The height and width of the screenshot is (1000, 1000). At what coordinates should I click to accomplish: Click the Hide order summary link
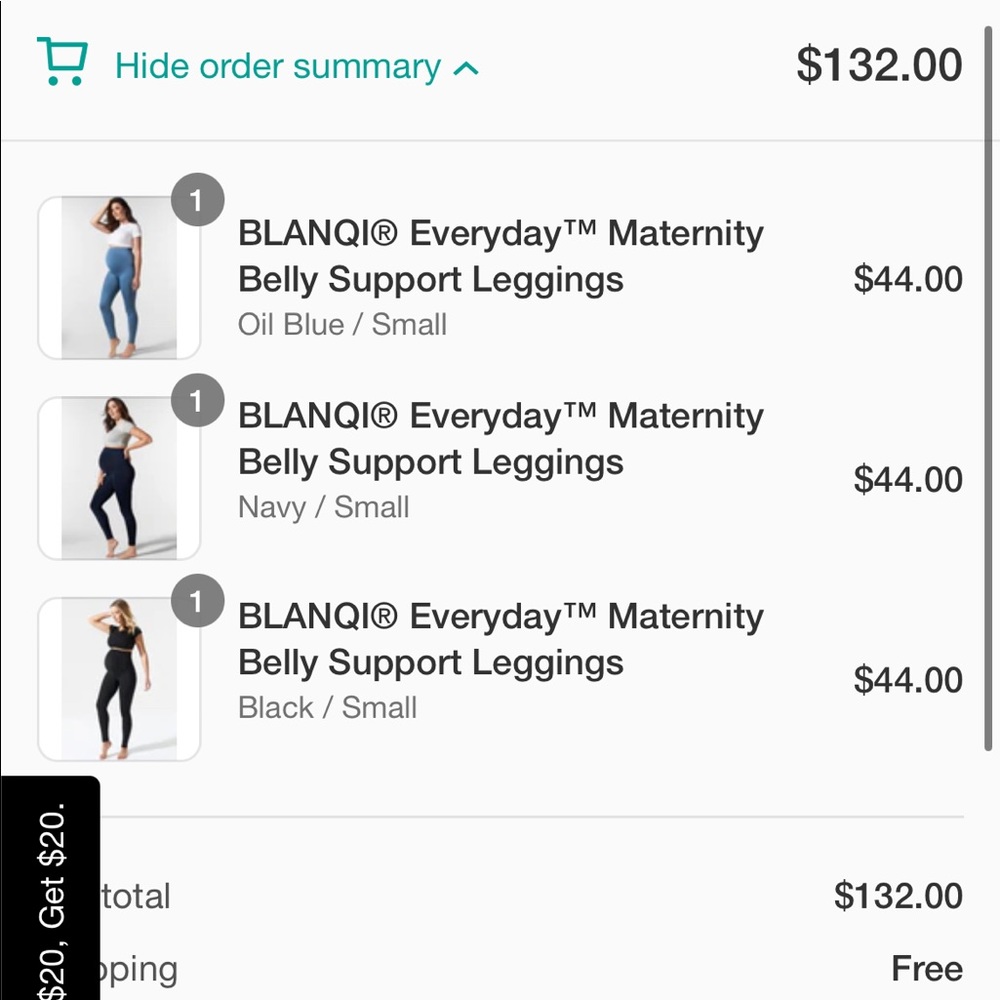(277, 66)
